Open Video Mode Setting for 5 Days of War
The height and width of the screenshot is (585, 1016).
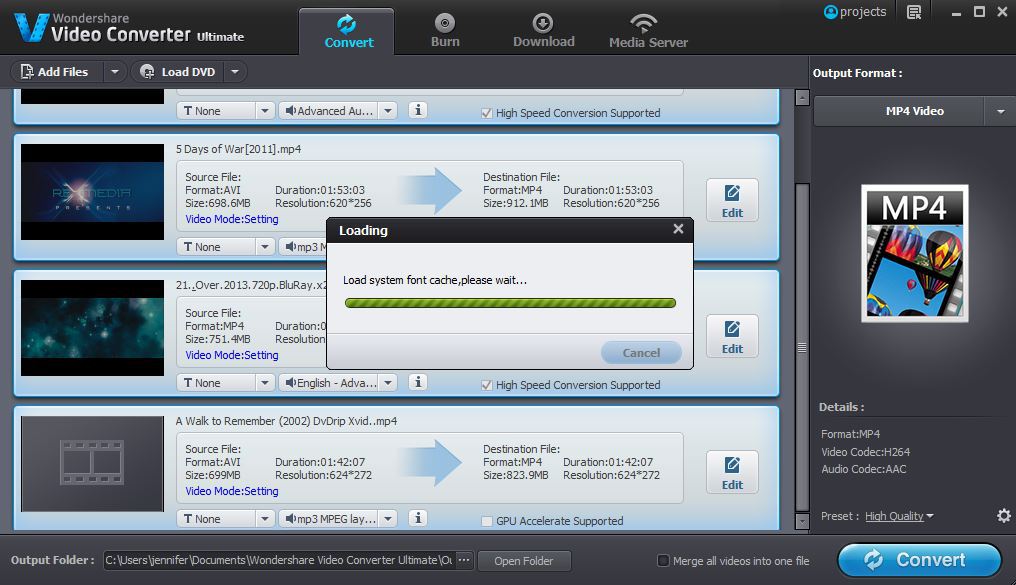[x=232, y=219]
